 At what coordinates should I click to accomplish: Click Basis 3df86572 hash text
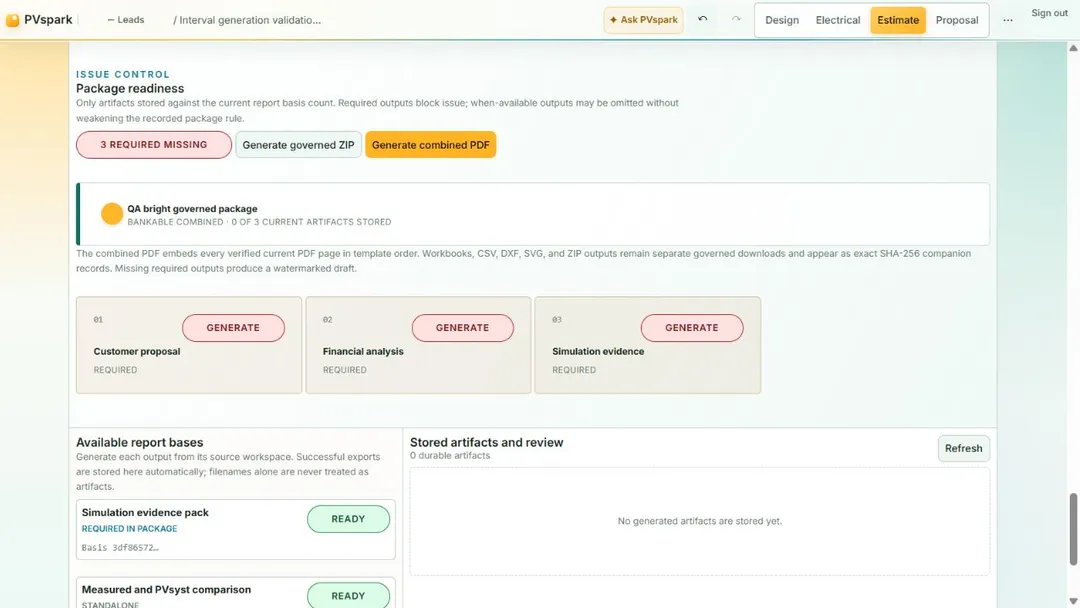pos(120,548)
